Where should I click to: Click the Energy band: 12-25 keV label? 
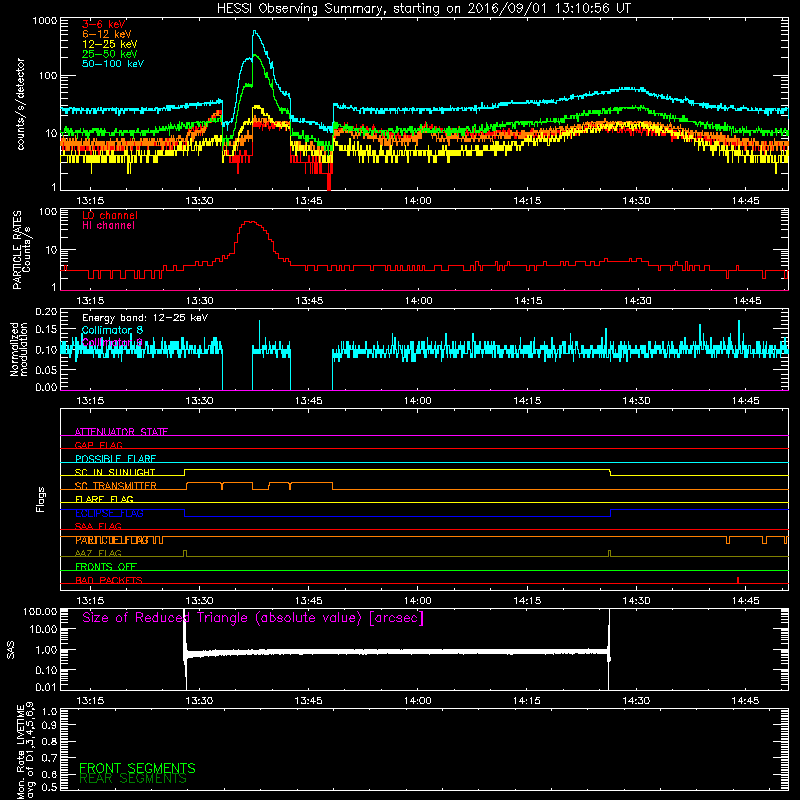[x=145, y=318]
